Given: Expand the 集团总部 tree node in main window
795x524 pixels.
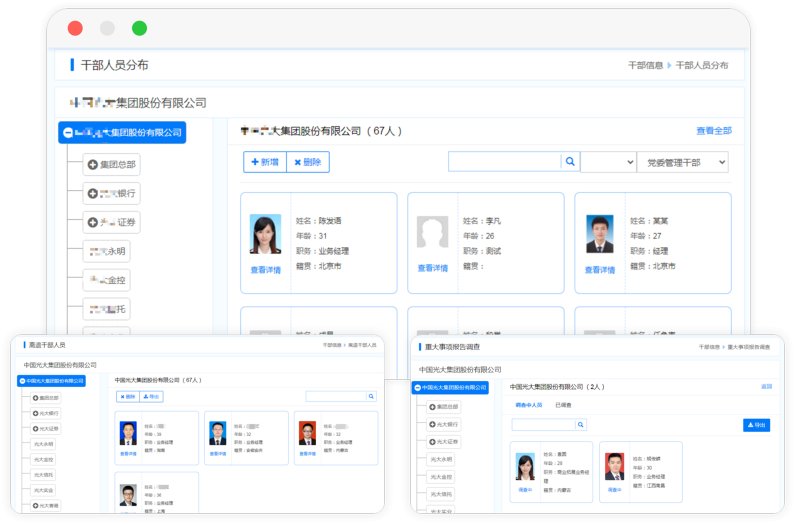Looking at the screenshot, I should pyautogui.click(x=92, y=165).
